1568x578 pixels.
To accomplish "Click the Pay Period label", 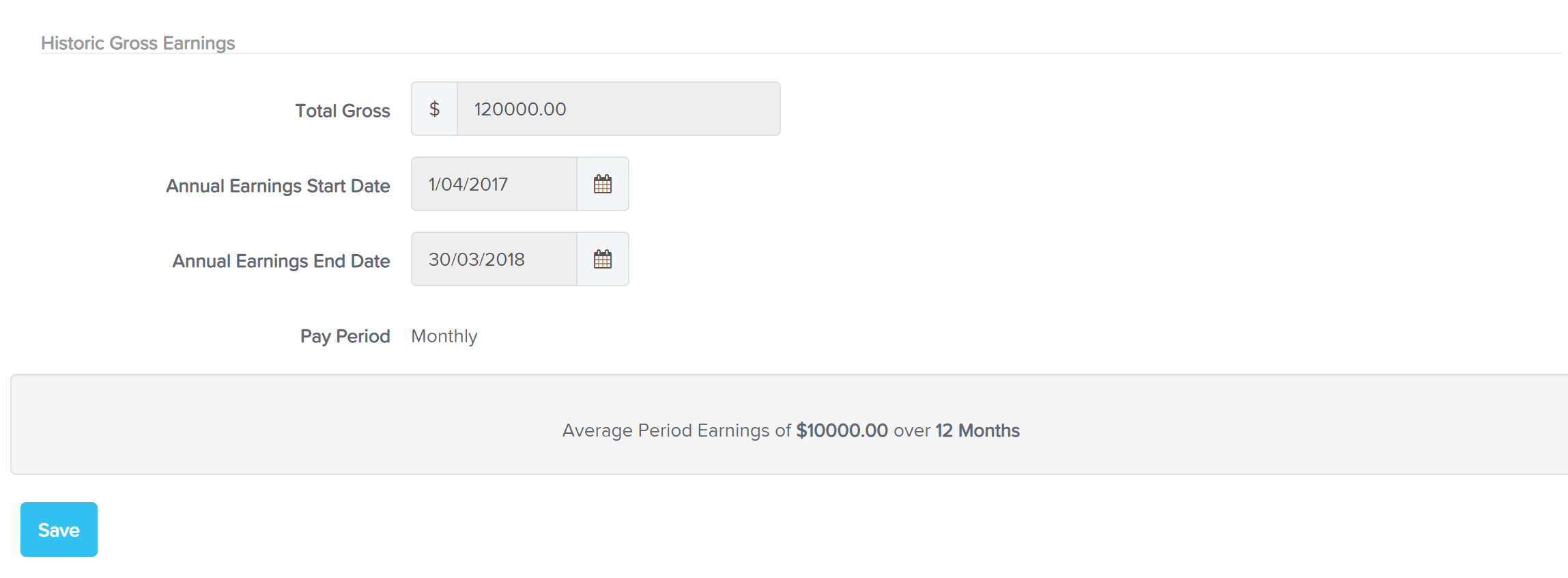I will pos(345,336).
